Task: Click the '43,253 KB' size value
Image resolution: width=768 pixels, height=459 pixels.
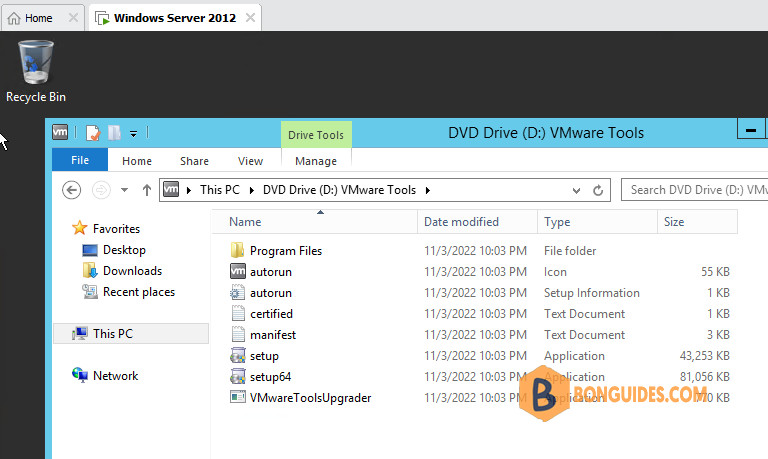Action: click(704, 356)
